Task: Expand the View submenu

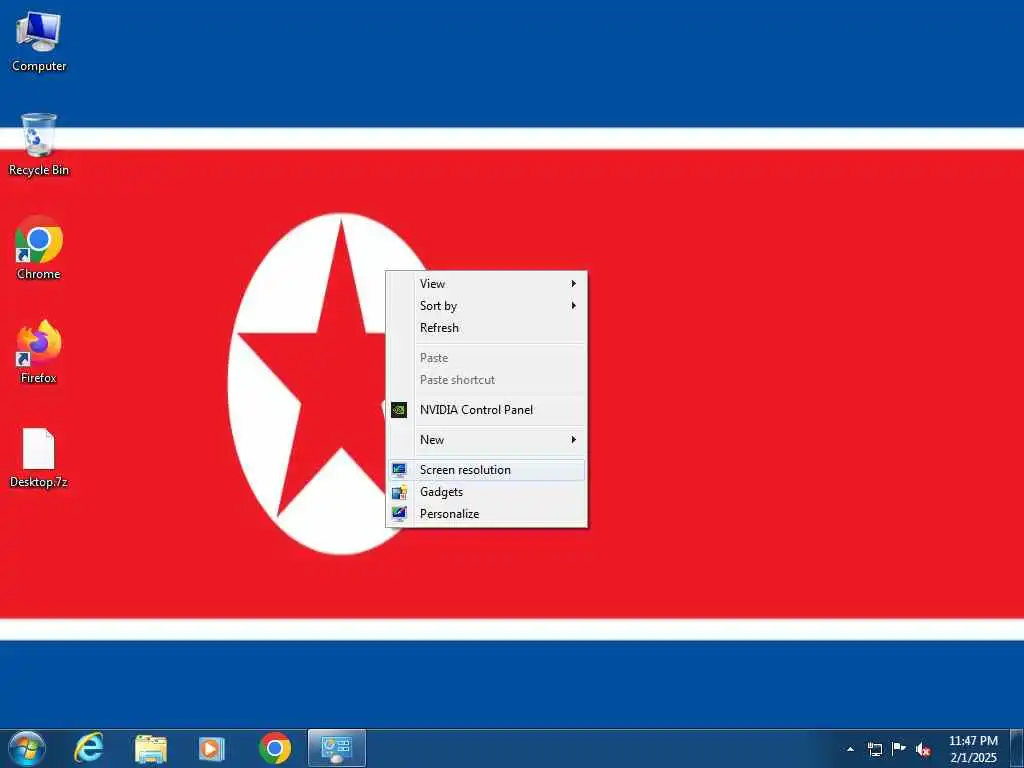Action: [487, 283]
